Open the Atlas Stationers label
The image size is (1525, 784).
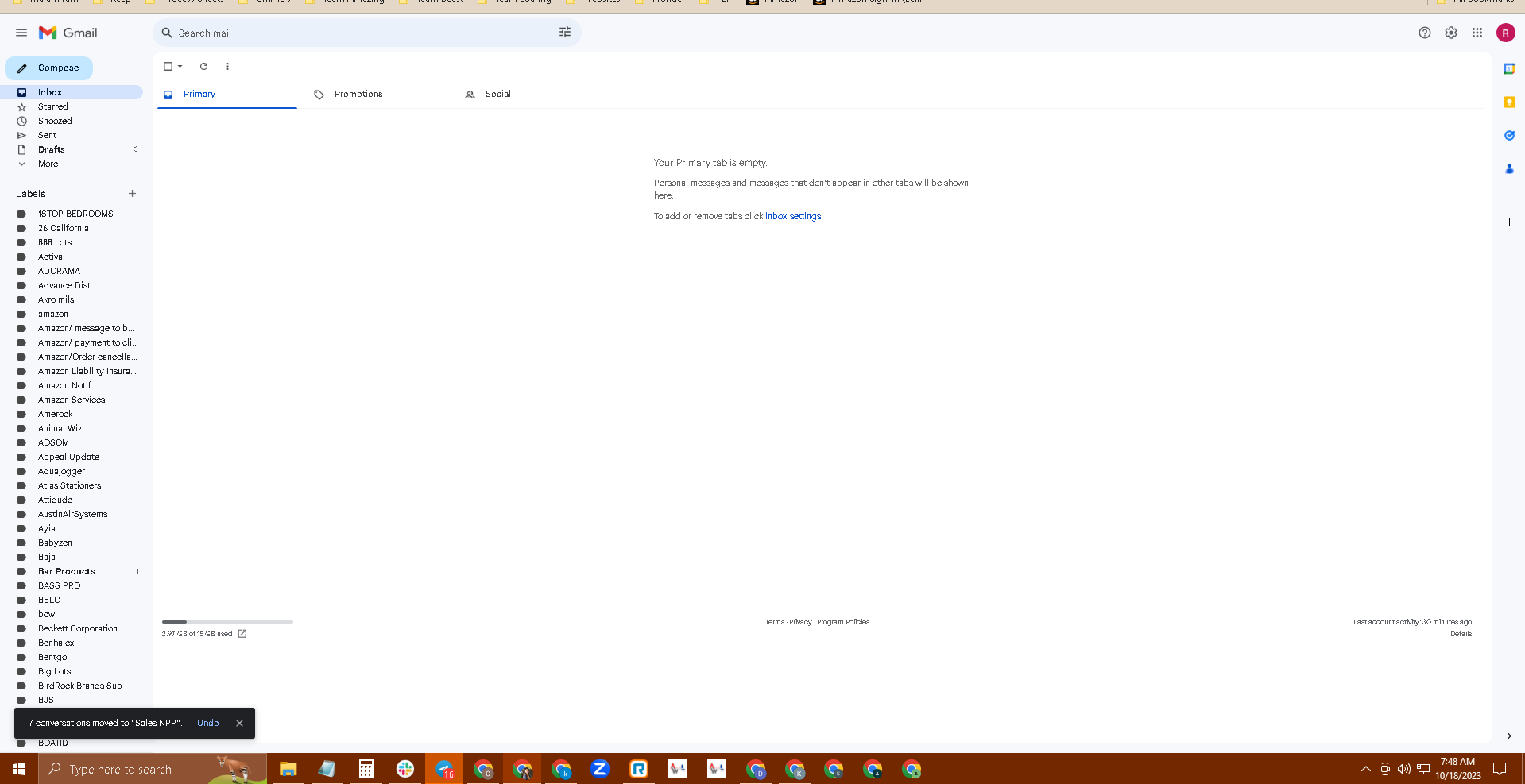click(69, 485)
